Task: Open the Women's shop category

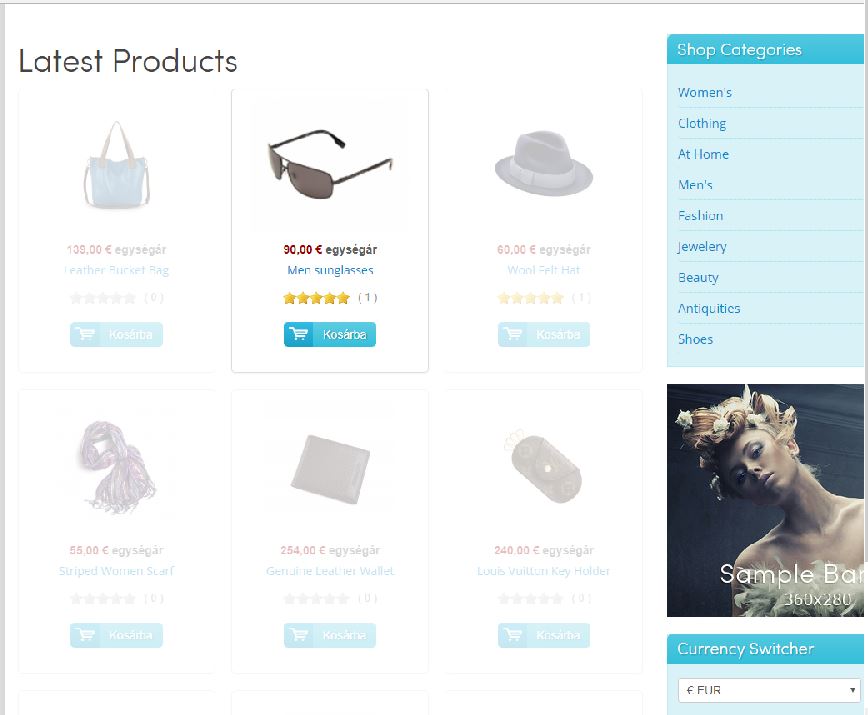Action: coord(705,92)
